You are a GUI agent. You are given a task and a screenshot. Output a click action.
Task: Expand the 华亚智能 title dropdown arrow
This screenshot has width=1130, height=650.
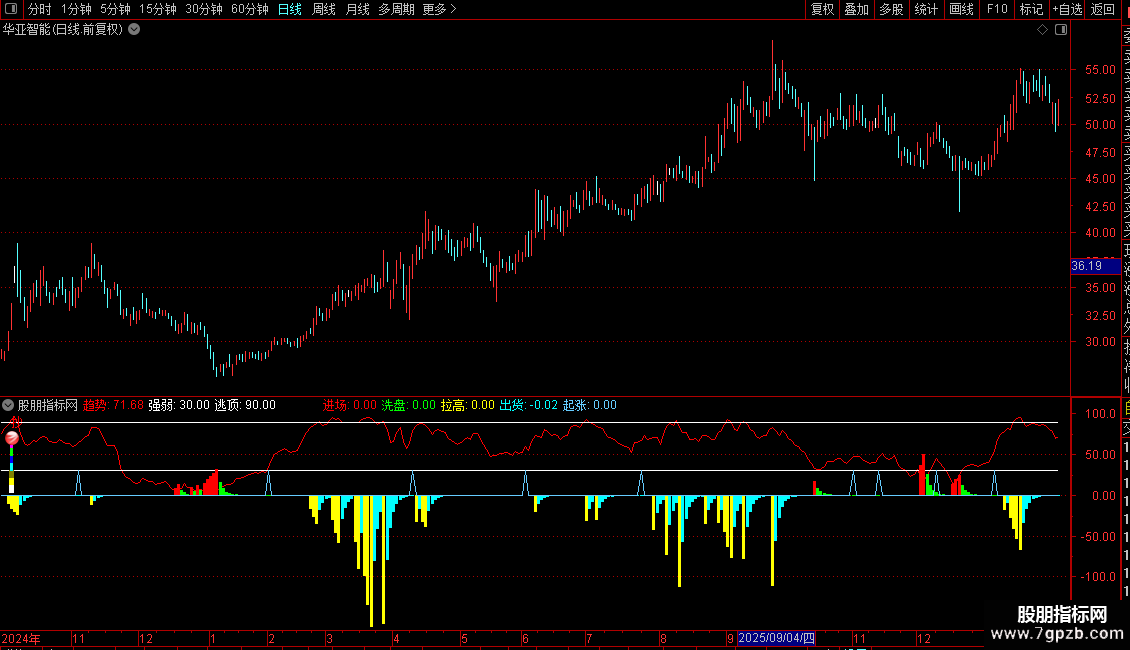tap(134, 30)
